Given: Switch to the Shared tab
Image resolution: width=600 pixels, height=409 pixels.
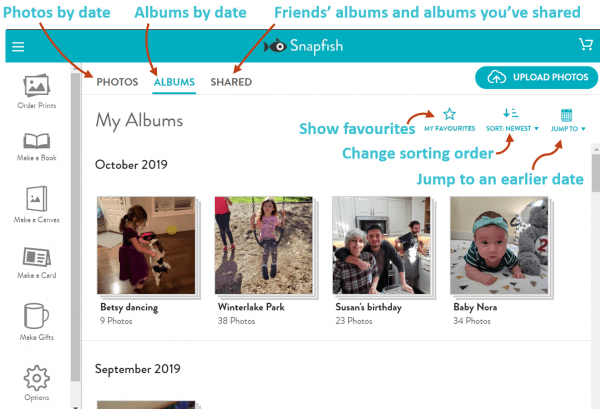Looking at the screenshot, I should 231,82.
